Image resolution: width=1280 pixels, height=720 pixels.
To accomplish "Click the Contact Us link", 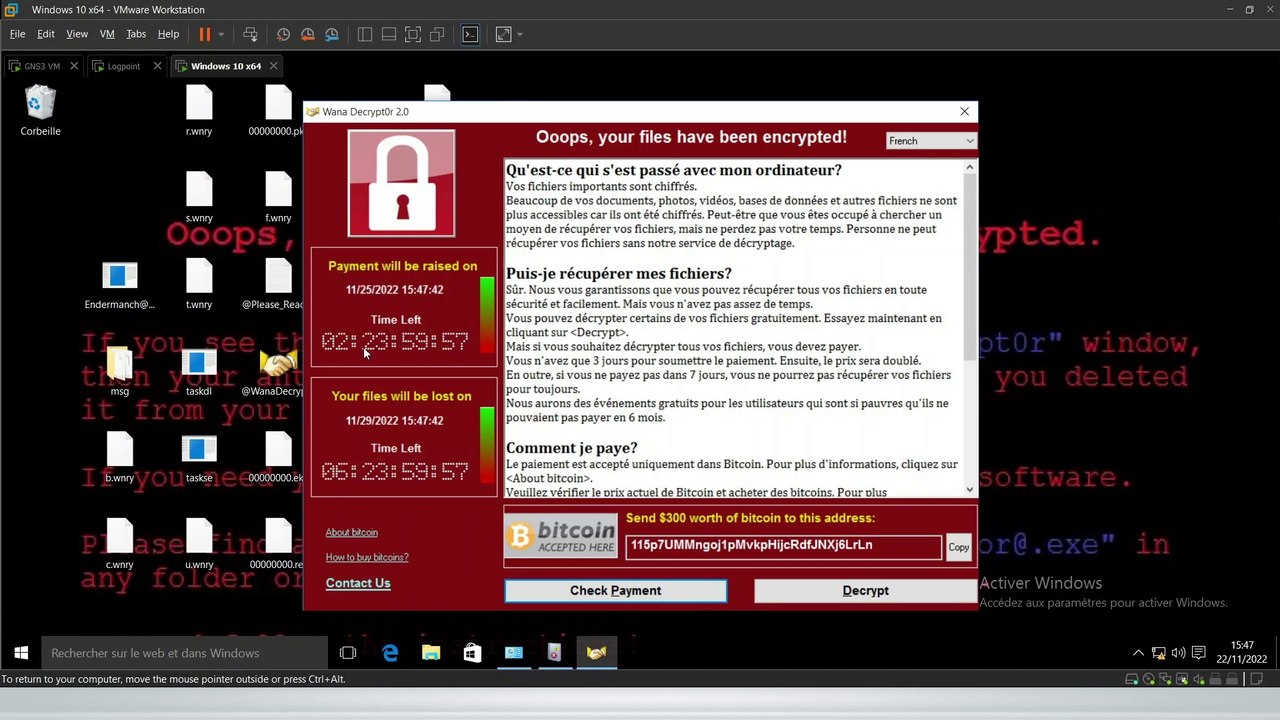I will 358,583.
